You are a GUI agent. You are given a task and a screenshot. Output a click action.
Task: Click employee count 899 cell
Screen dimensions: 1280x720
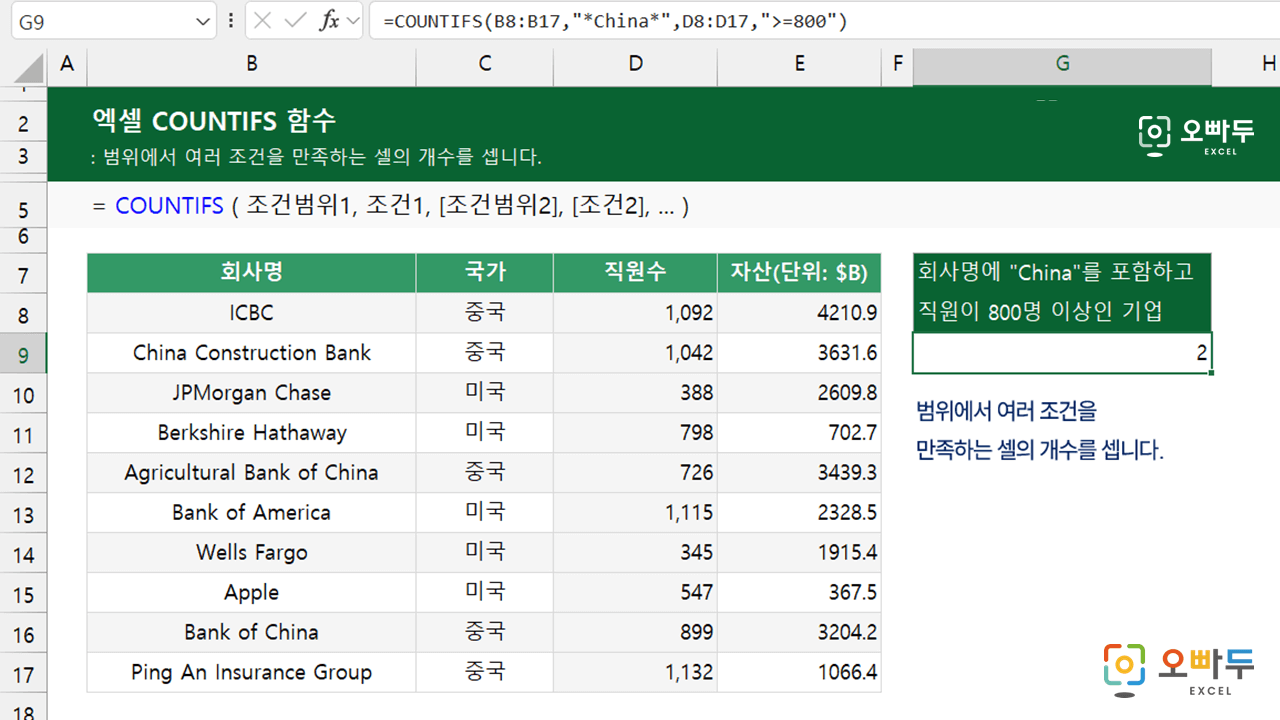click(636, 633)
